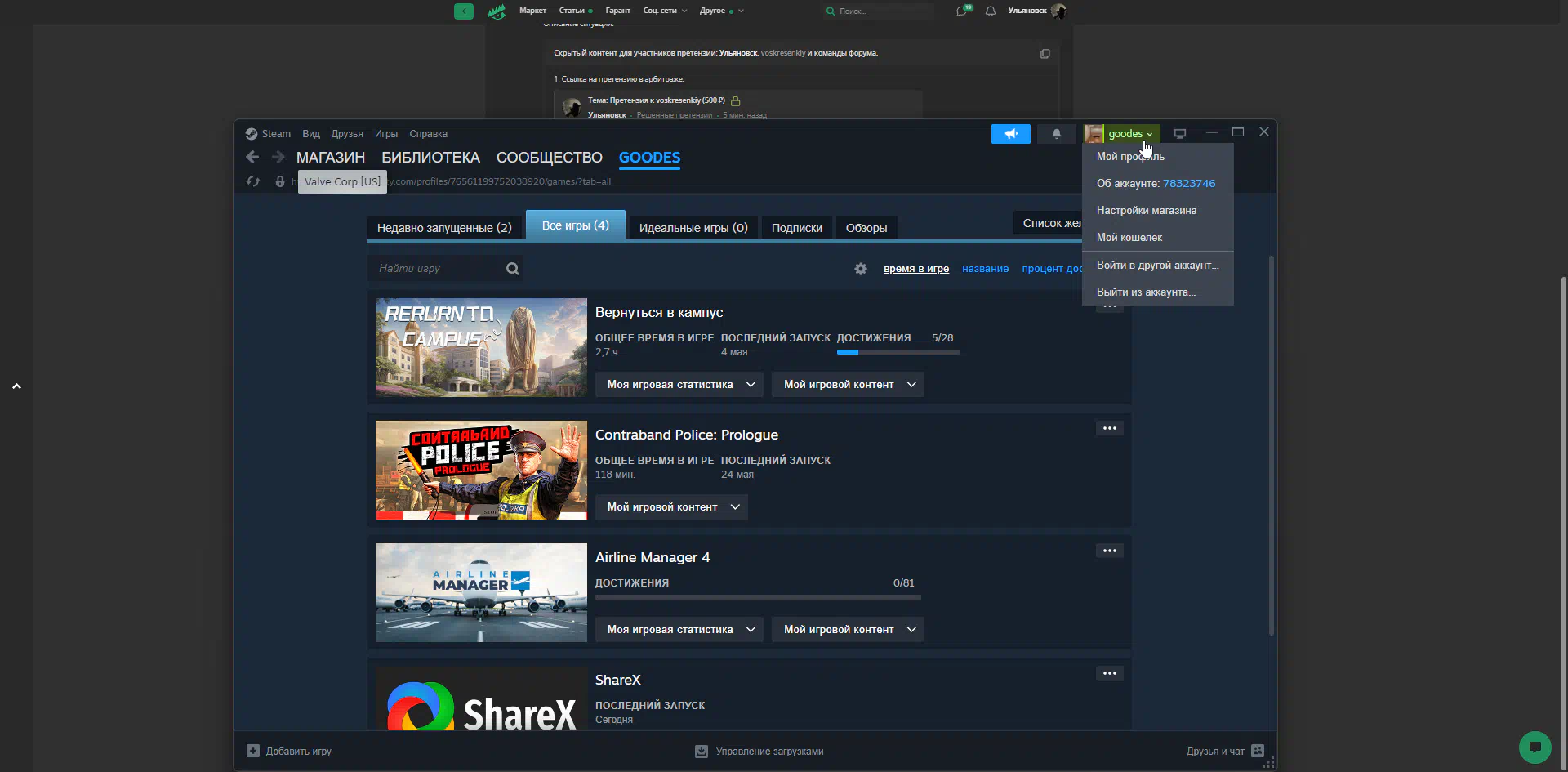Click the goodes profile avatar
Screen dimensions: 1568x772
[x=1094, y=134]
